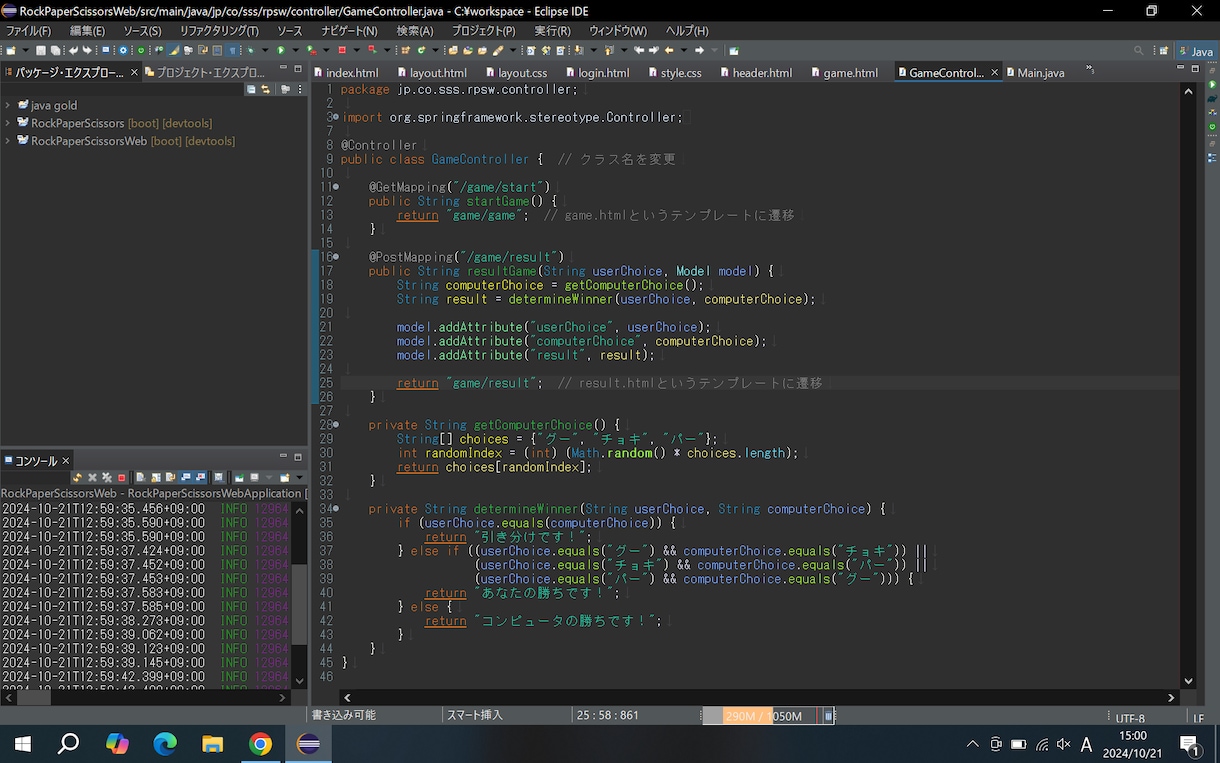Switch to the Java perspective
Screen dimensions: 1220x763
click(x=1195, y=51)
